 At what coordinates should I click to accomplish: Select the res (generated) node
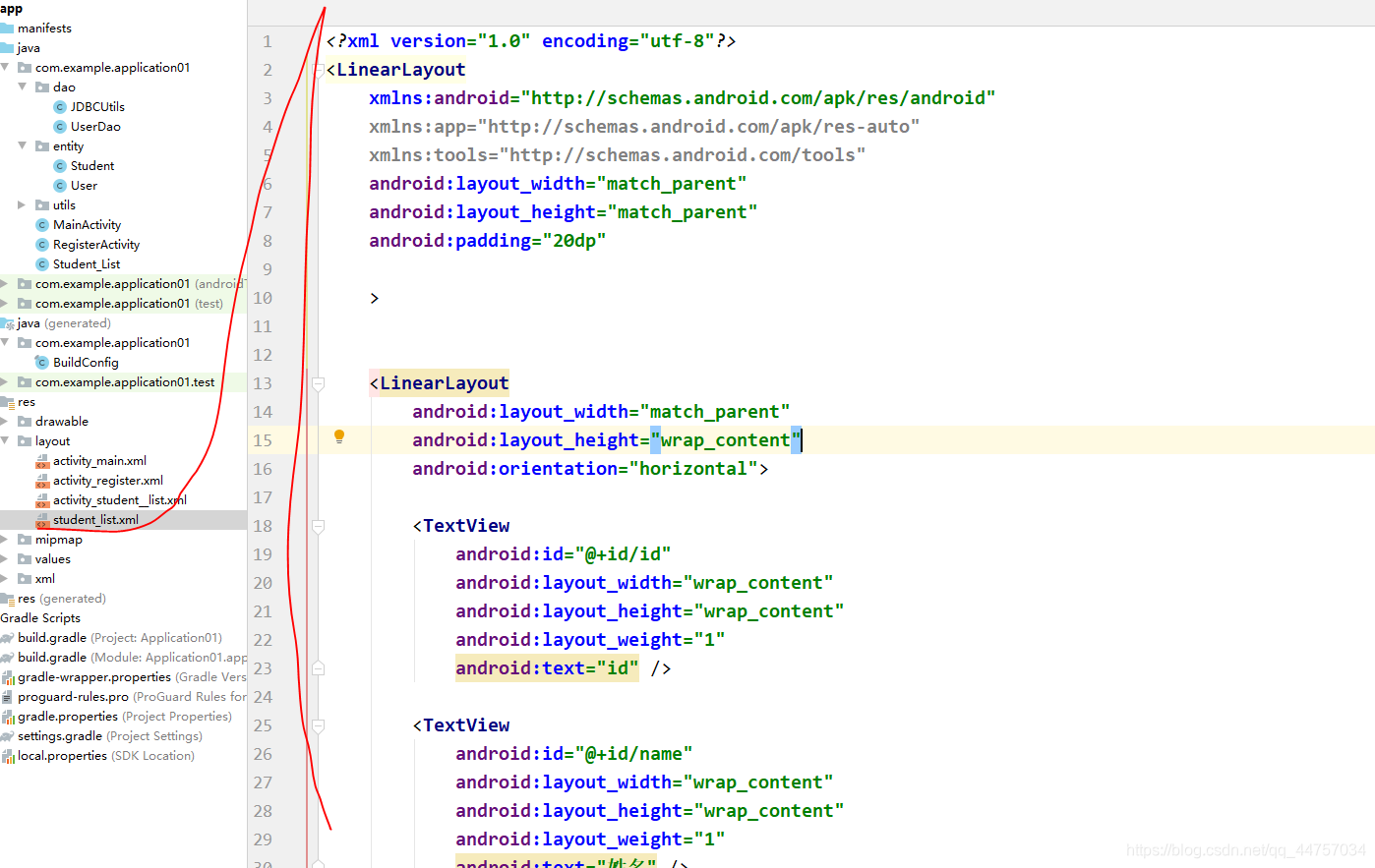click(x=61, y=598)
